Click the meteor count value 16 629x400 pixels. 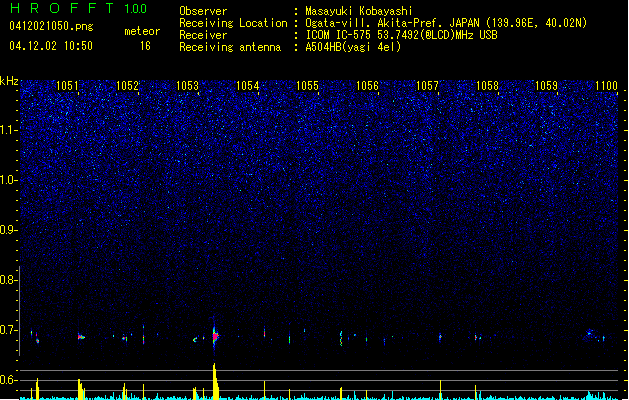coord(145,46)
